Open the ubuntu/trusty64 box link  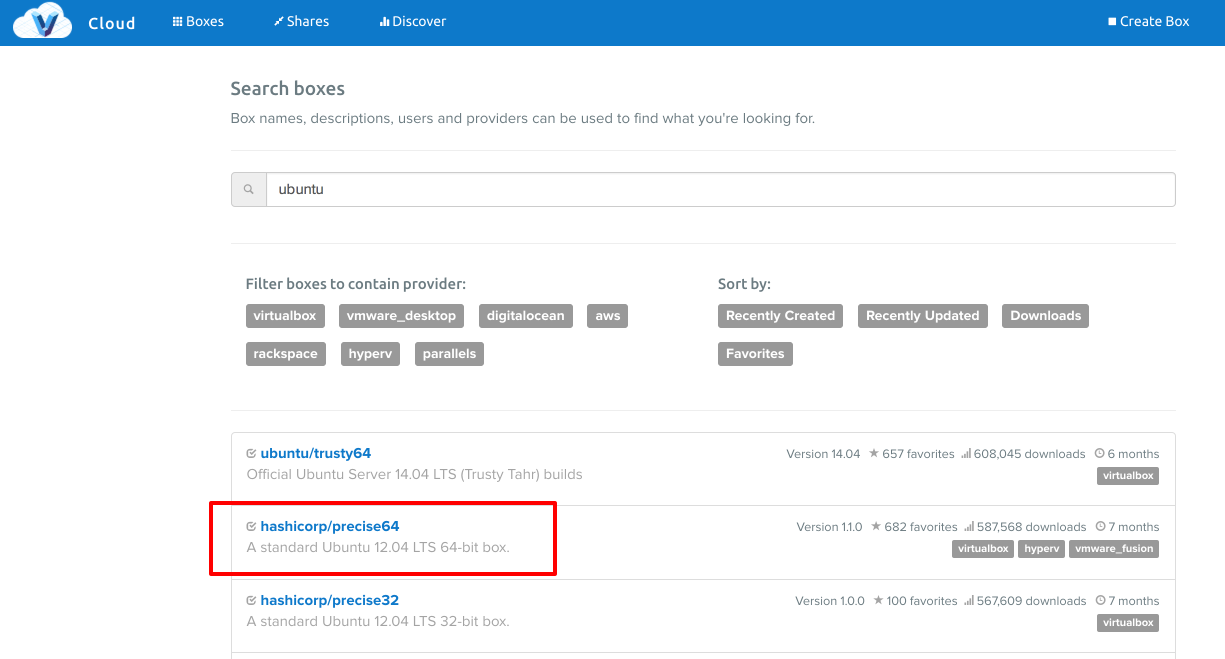pos(315,453)
